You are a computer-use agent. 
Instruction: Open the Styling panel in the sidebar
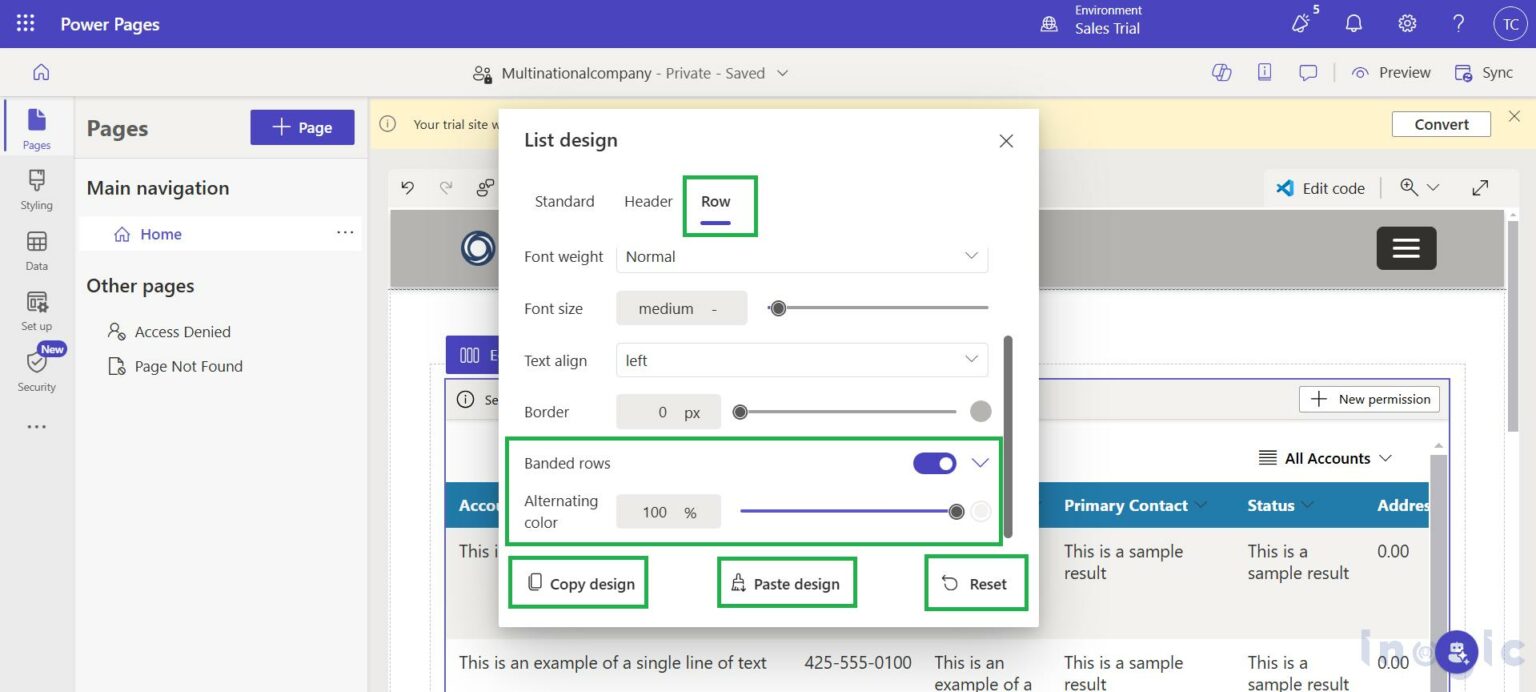point(36,190)
